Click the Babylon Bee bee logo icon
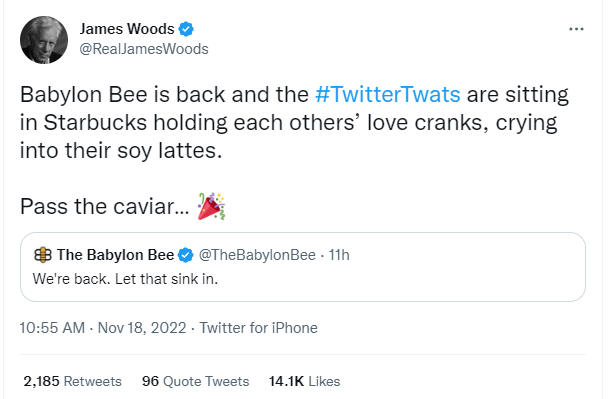 coord(43,255)
